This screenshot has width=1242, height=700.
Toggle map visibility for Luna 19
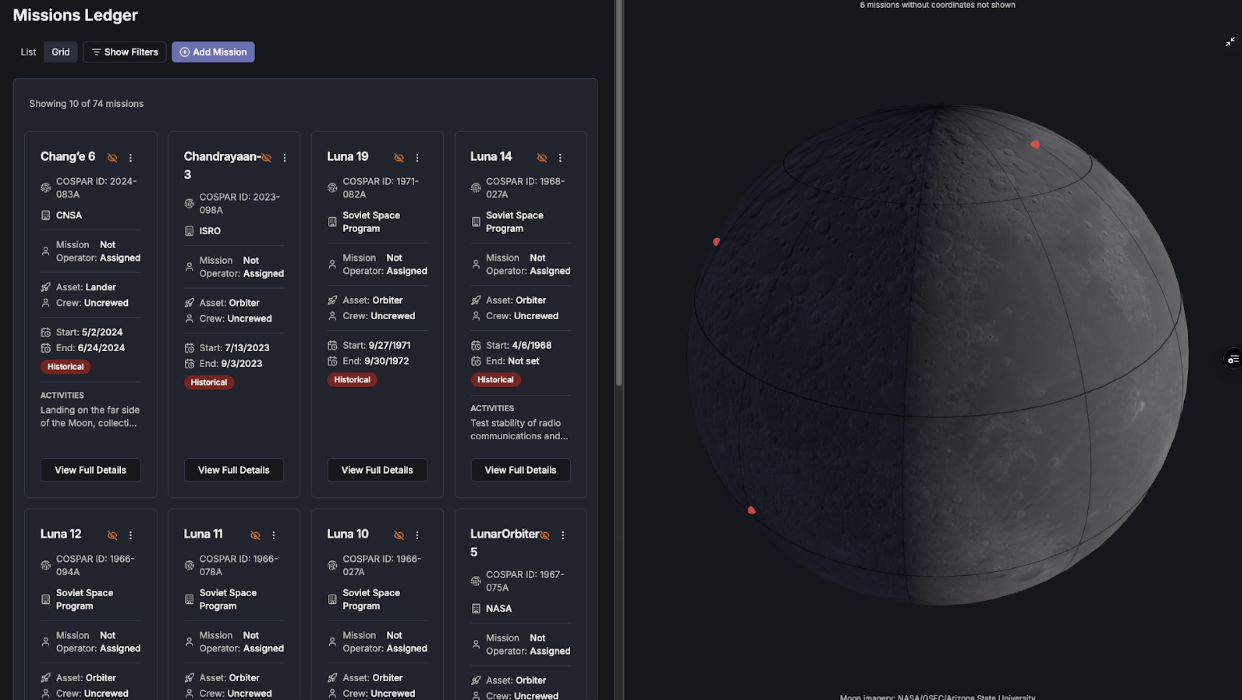point(399,158)
